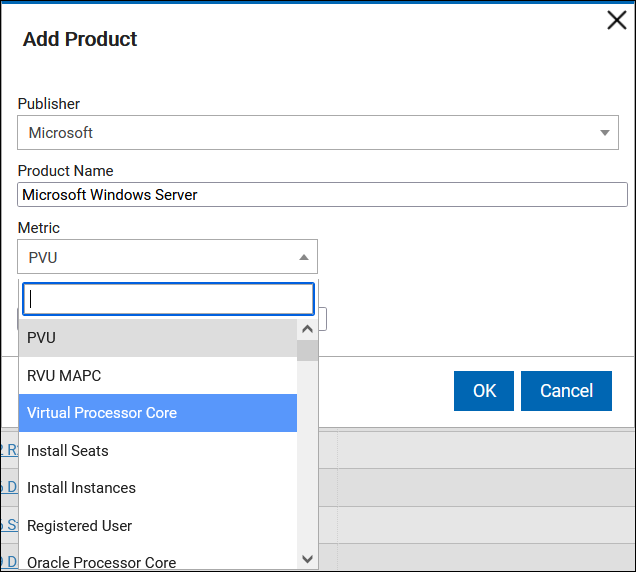Image resolution: width=636 pixels, height=572 pixels.
Task: Pick Install Seats from the list
Action: tap(158, 451)
